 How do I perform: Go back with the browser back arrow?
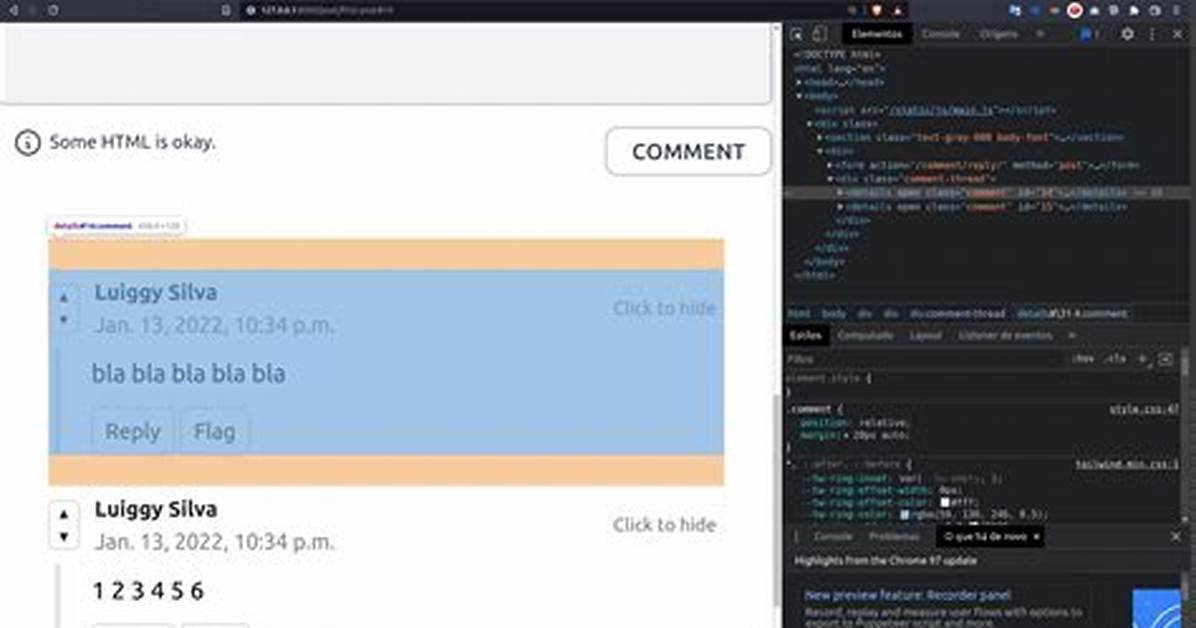click(x=13, y=11)
